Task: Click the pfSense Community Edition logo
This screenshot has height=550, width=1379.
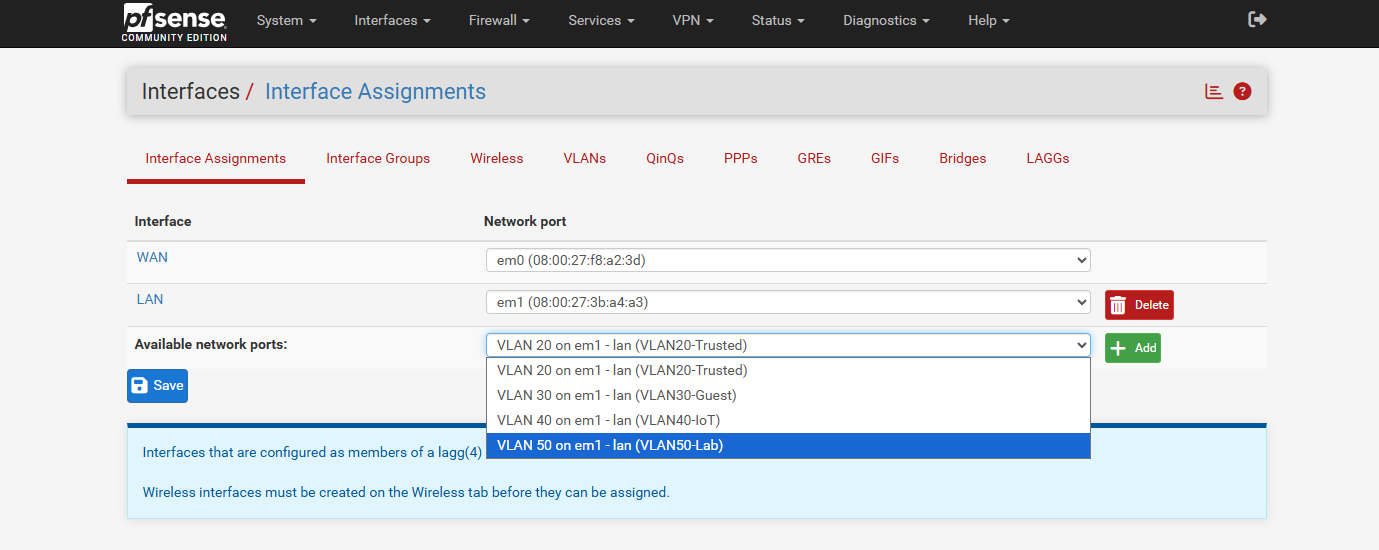Action: pos(175,22)
